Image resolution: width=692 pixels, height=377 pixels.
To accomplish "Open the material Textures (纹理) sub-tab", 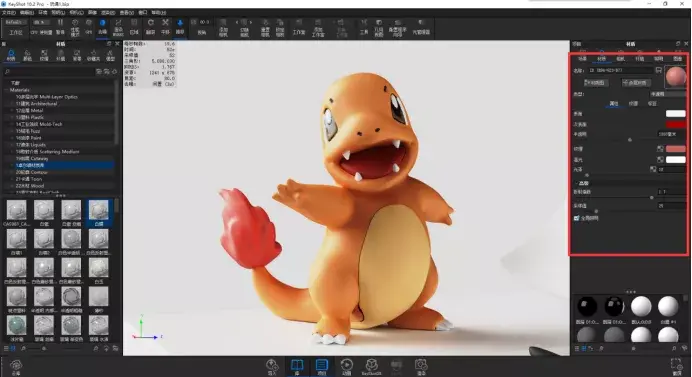I will pos(633,103).
